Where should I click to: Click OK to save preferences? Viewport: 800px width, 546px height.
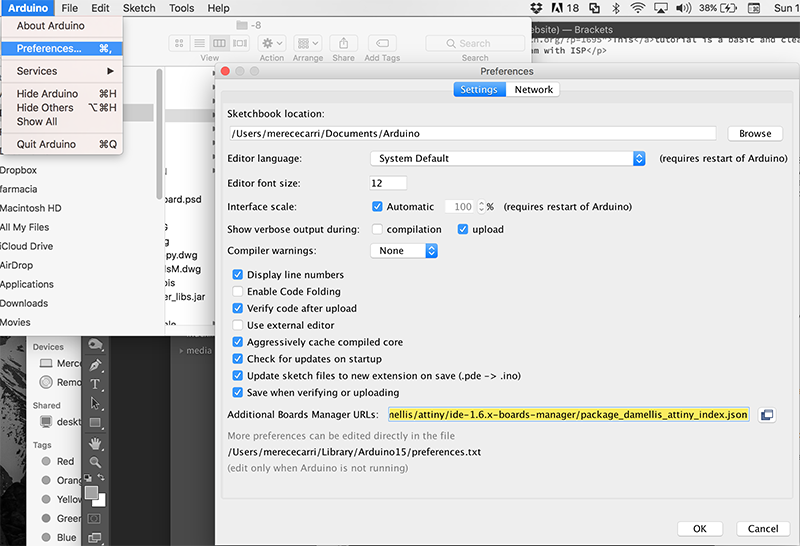pyautogui.click(x=699, y=529)
